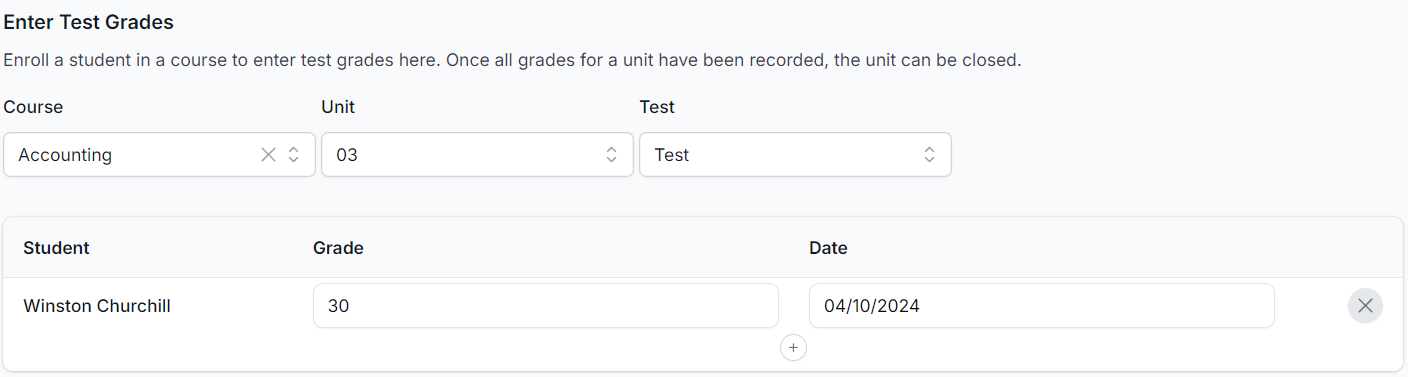The height and width of the screenshot is (377, 1408).
Task: Select the Student column header
Action: click(56, 248)
